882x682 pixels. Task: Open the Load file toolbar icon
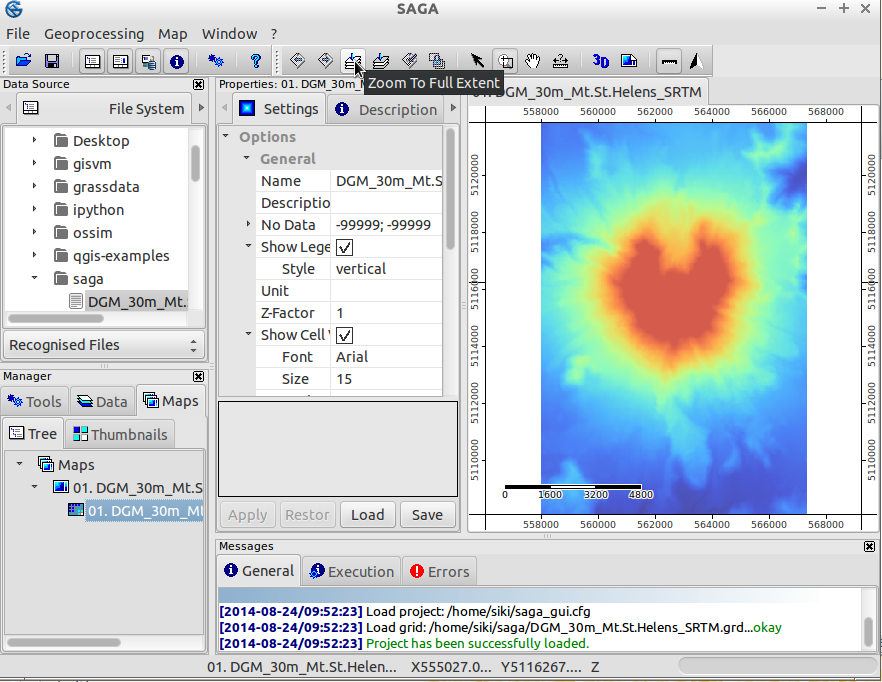tap(24, 60)
